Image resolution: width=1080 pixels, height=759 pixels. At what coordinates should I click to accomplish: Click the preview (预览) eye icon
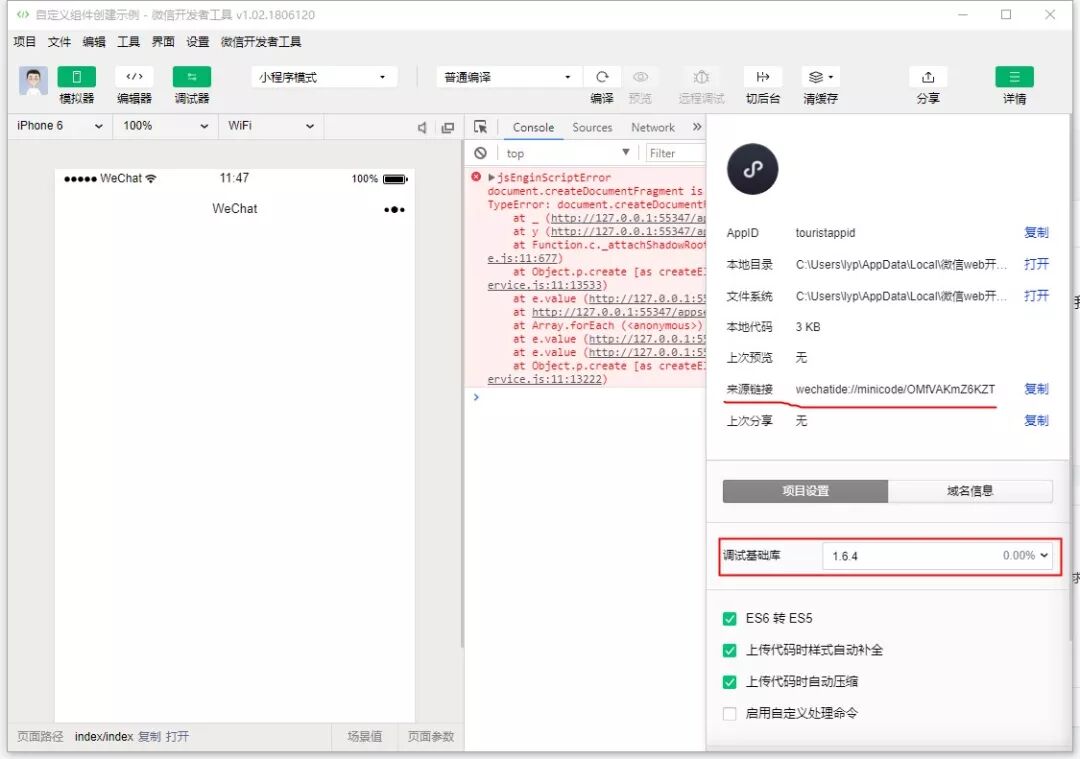(x=641, y=76)
